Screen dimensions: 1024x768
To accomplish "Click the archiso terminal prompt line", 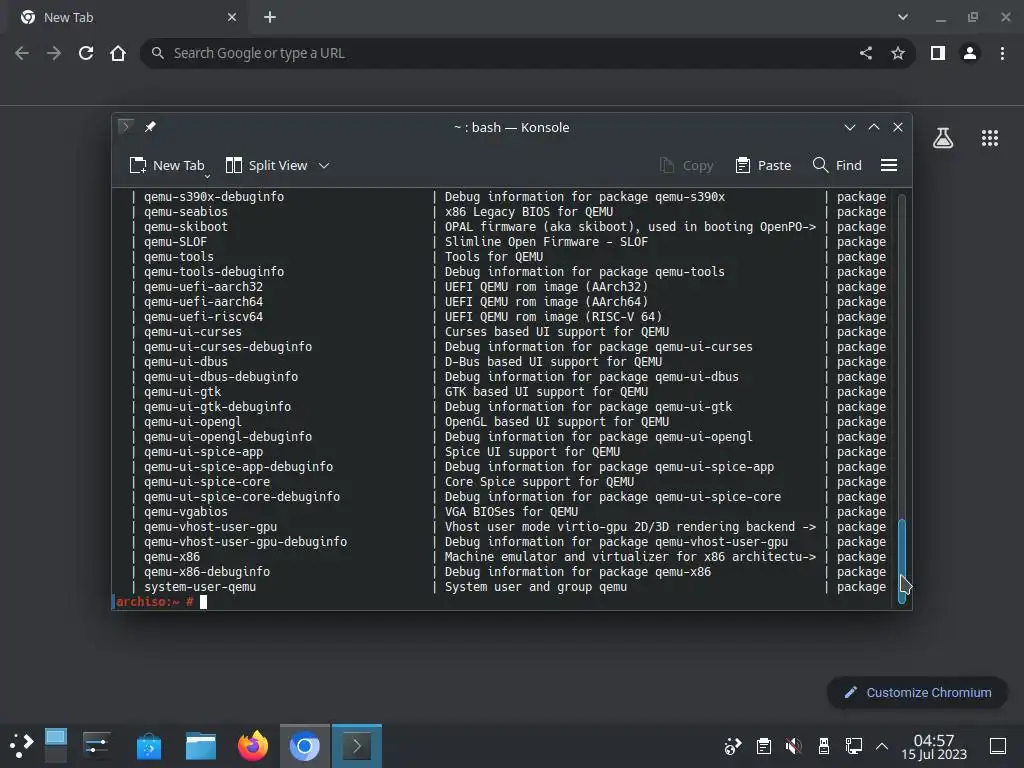I will coord(502,602).
